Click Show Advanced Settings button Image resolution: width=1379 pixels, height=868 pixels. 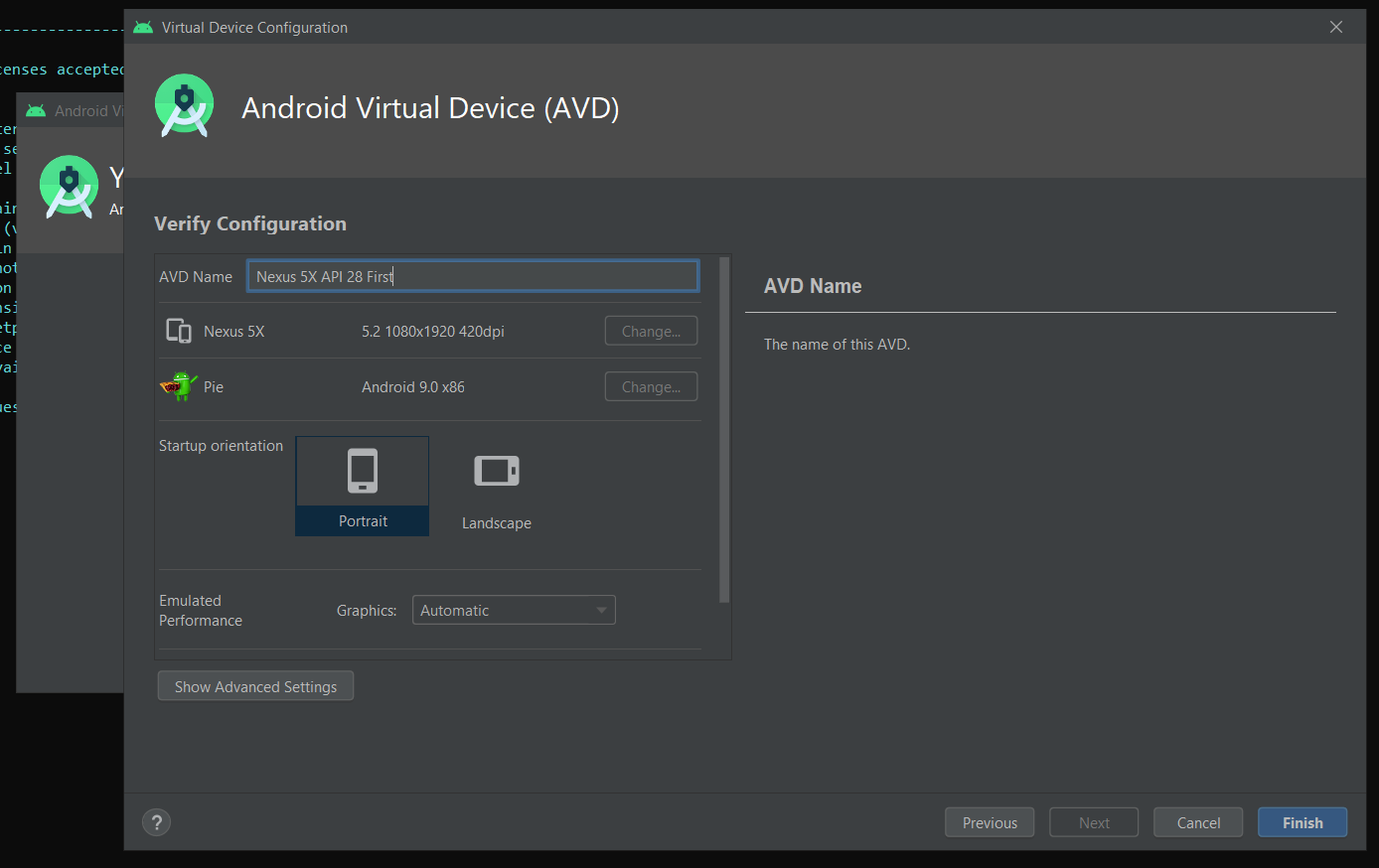pyautogui.click(x=255, y=686)
